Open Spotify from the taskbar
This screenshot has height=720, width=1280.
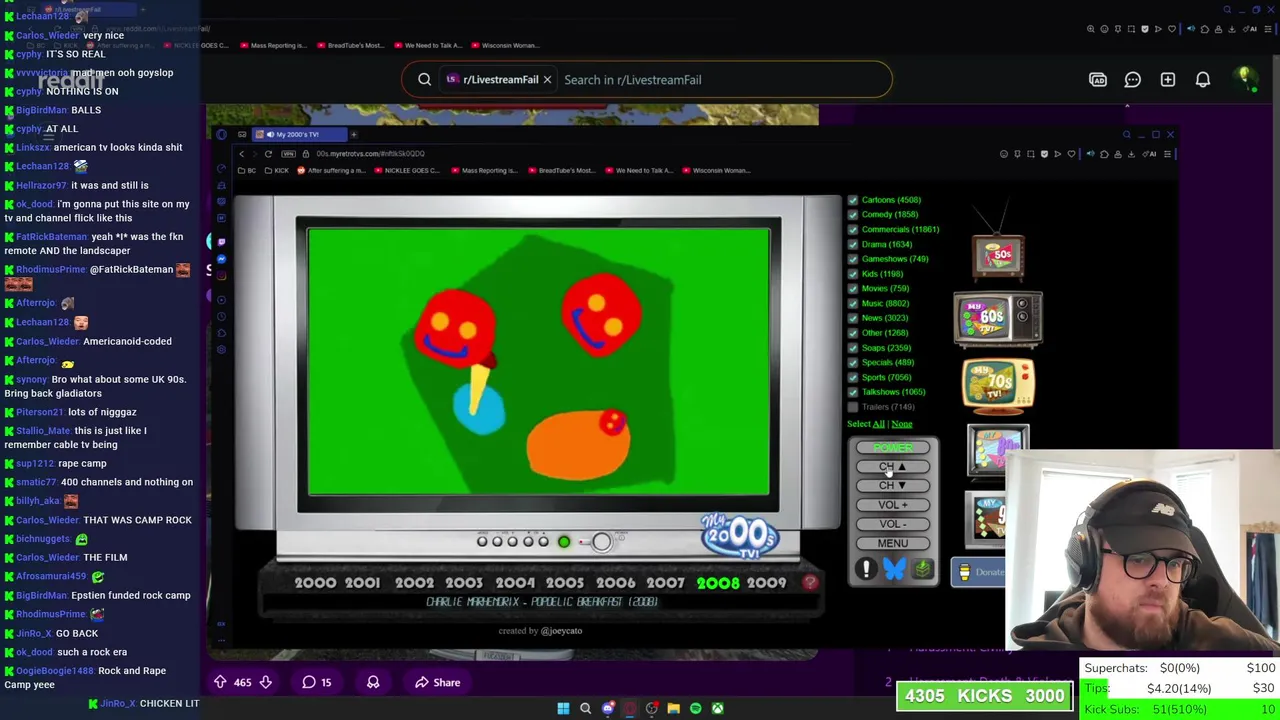point(695,708)
